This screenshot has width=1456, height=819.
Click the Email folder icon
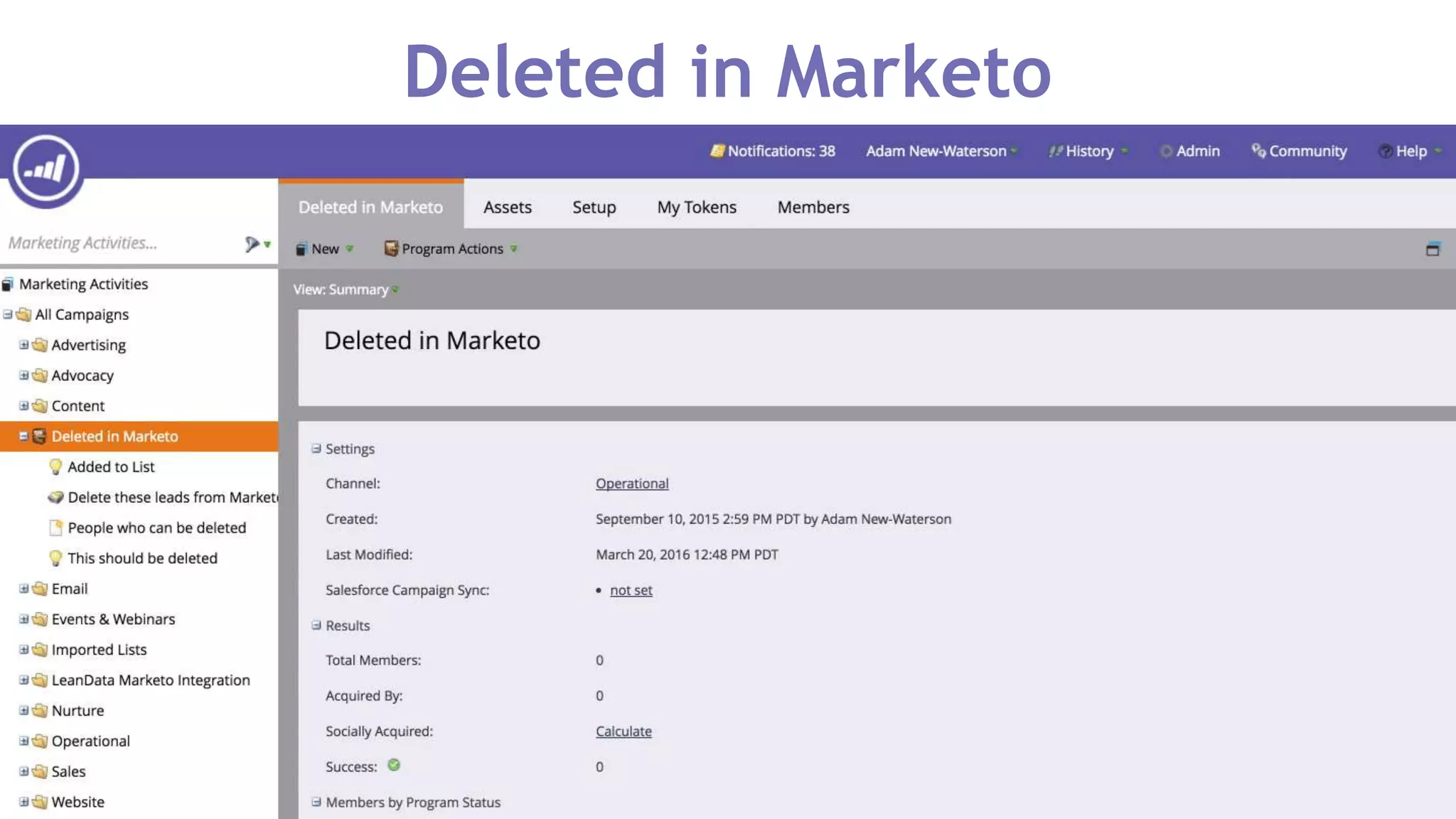click(41, 589)
